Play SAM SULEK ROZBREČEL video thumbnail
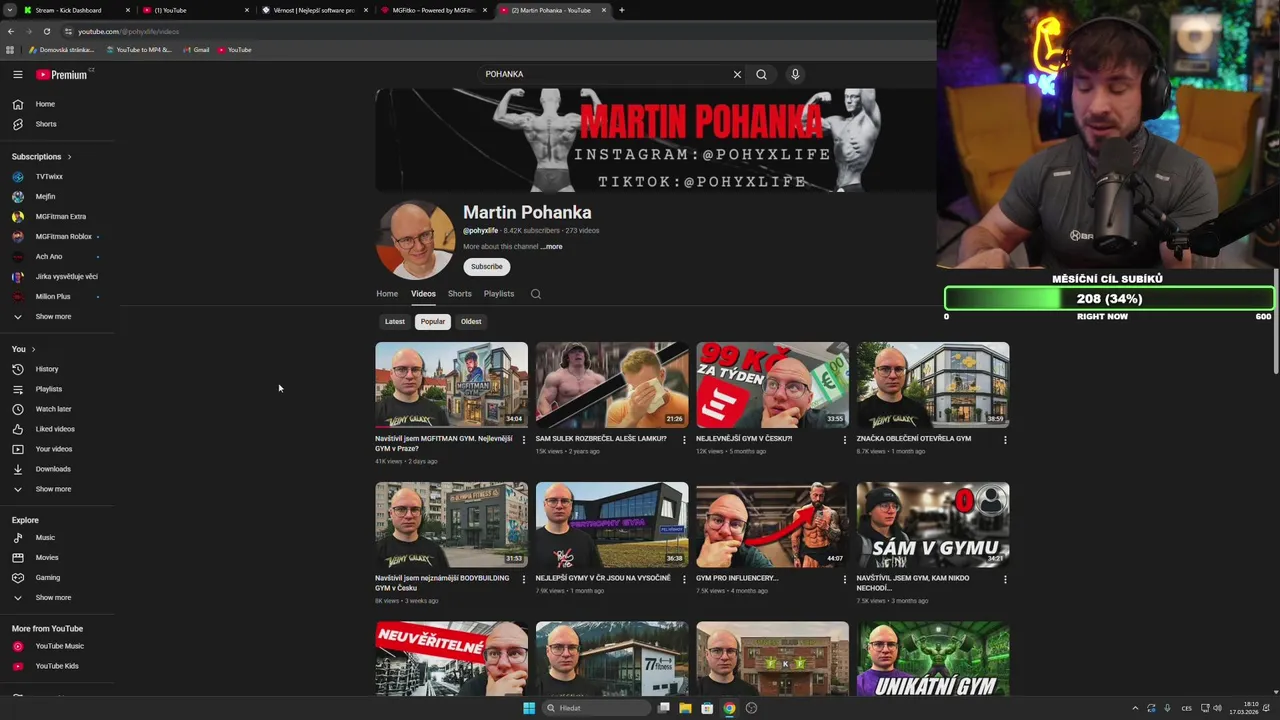1280x720 pixels. [x=612, y=385]
